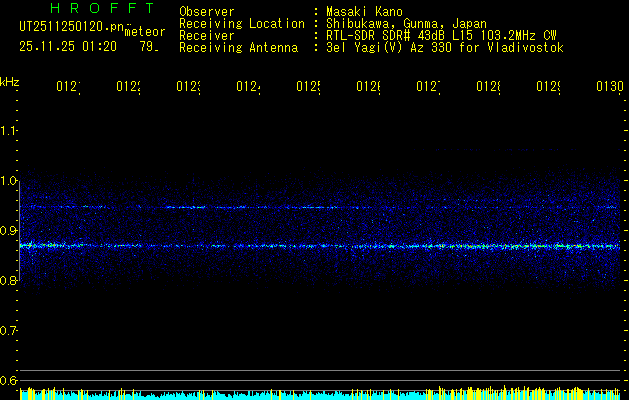Image resolution: width=629 pixels, height=400 pixels.
Task: Click the count value 79
Action: point(149,47)
